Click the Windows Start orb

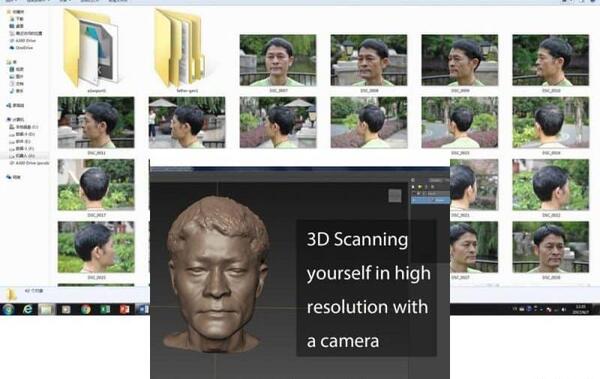point(8,309)
